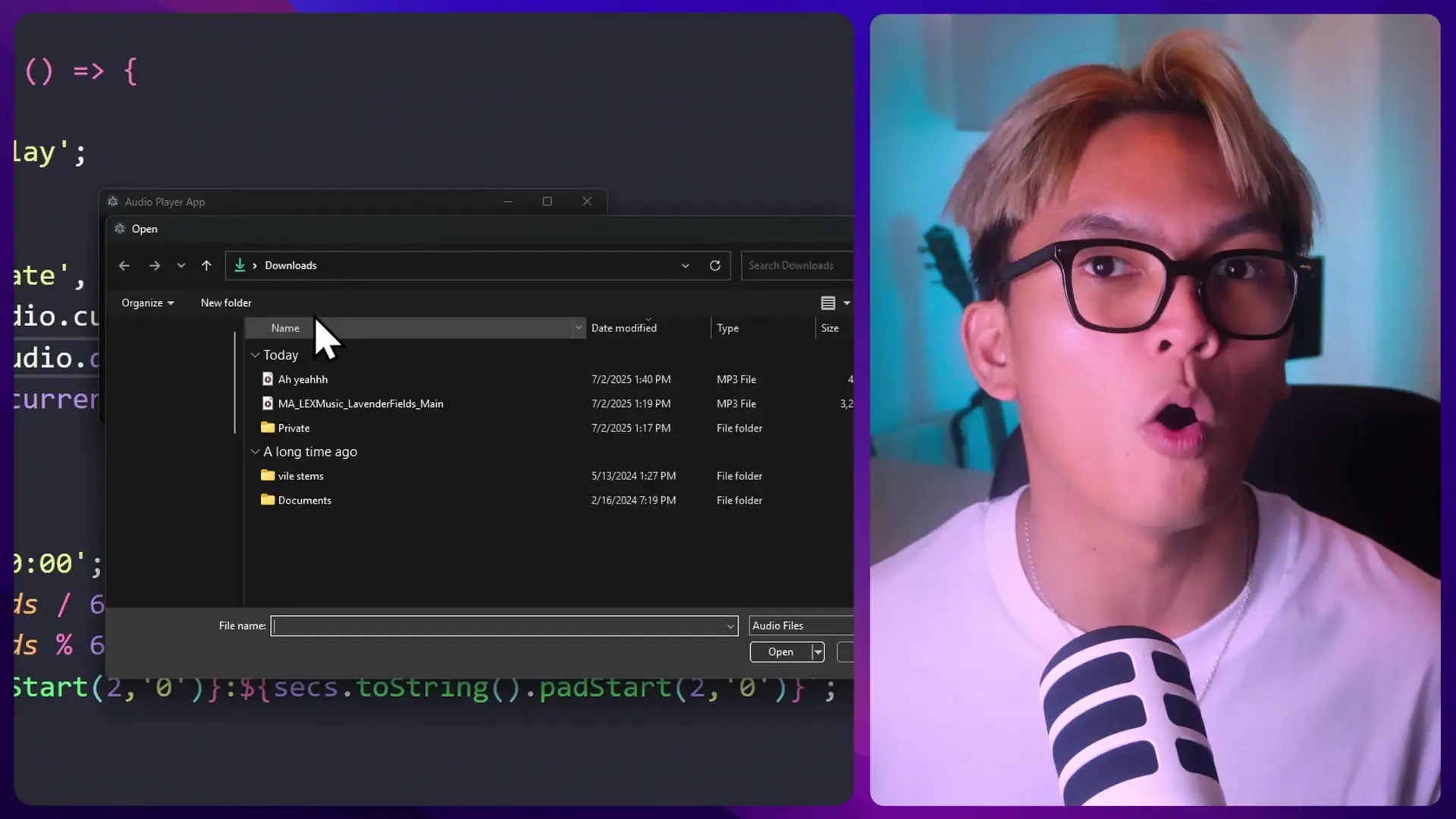
Task: Create a New folder
Action: coord(226,303)
